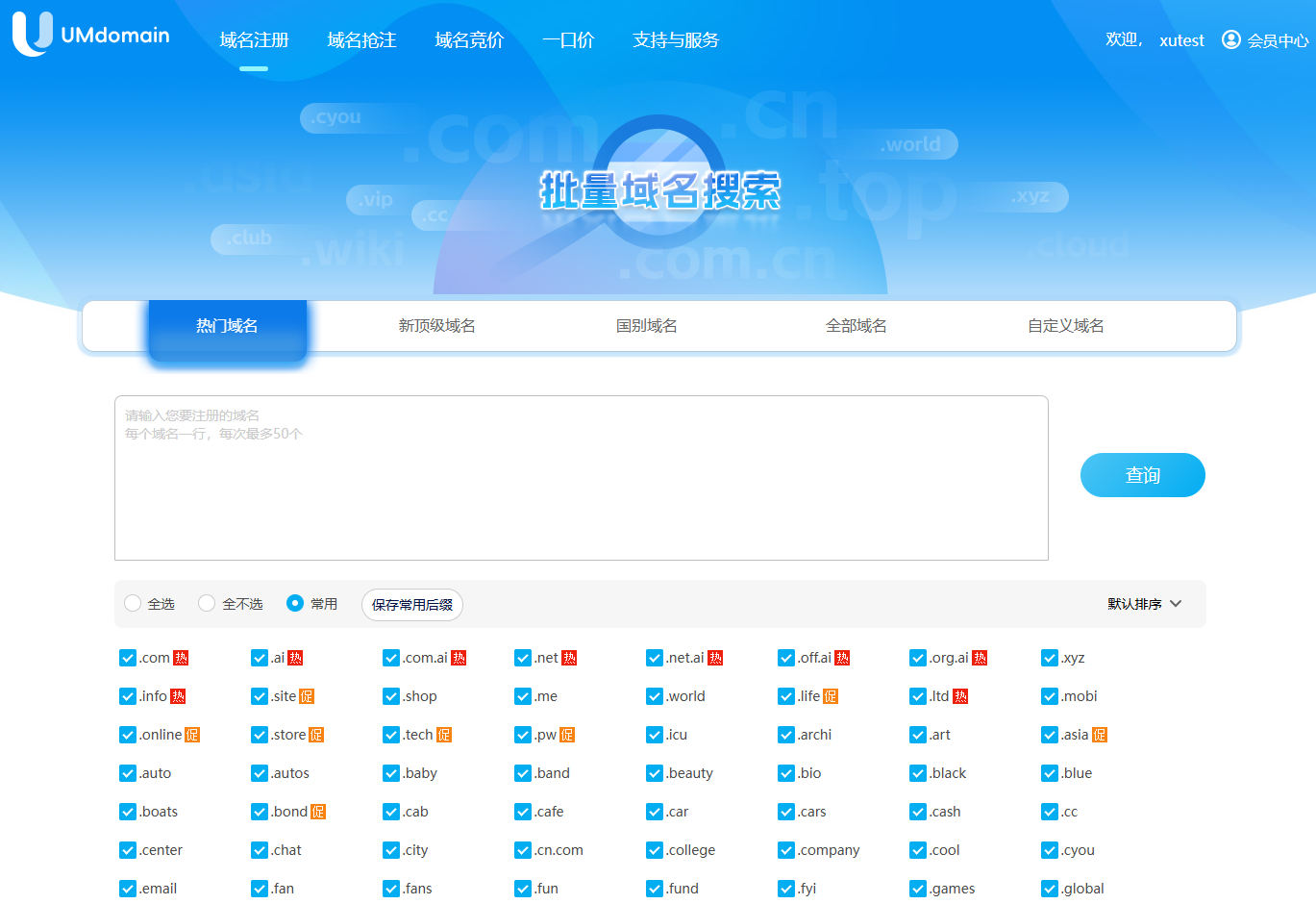This screenshot has width=1316, height=904.
Task: Select the 全选 radio button
Action: pos(133,603)
